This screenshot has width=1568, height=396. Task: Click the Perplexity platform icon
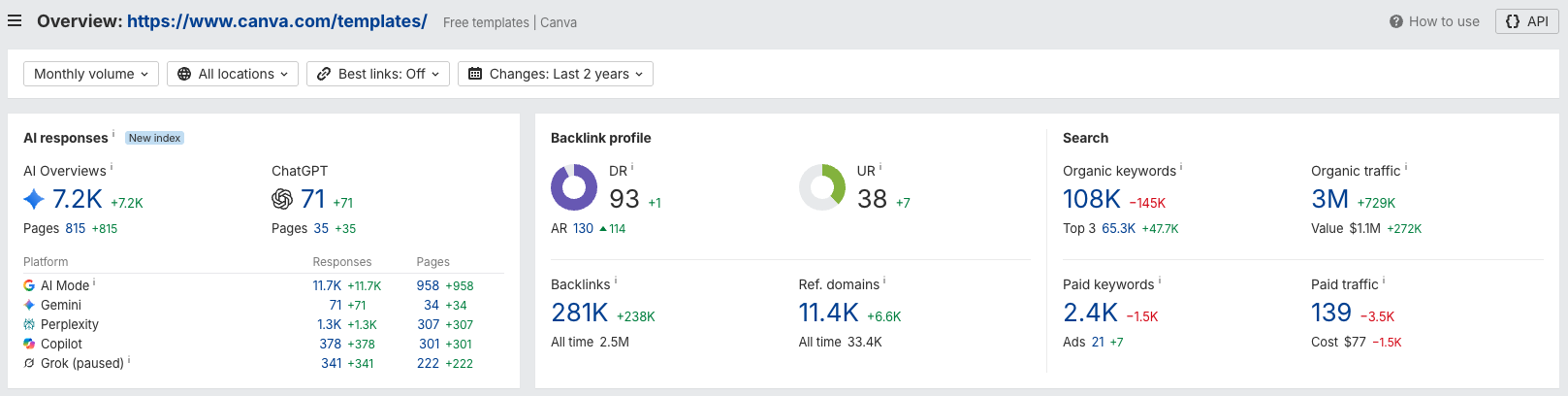point(29,324)
